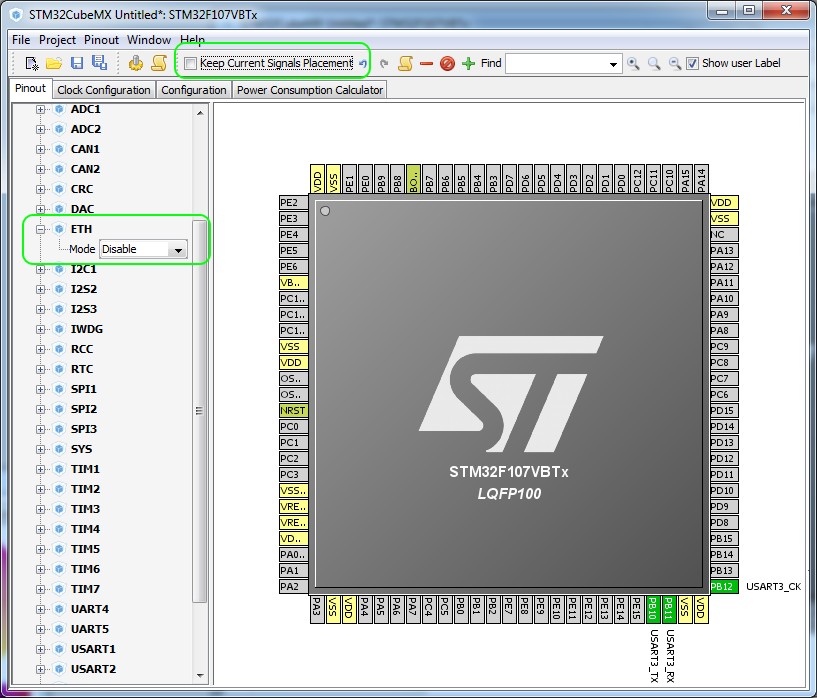
Task: Expand the SPI2 tree node
Action: (x=40, y=409)
